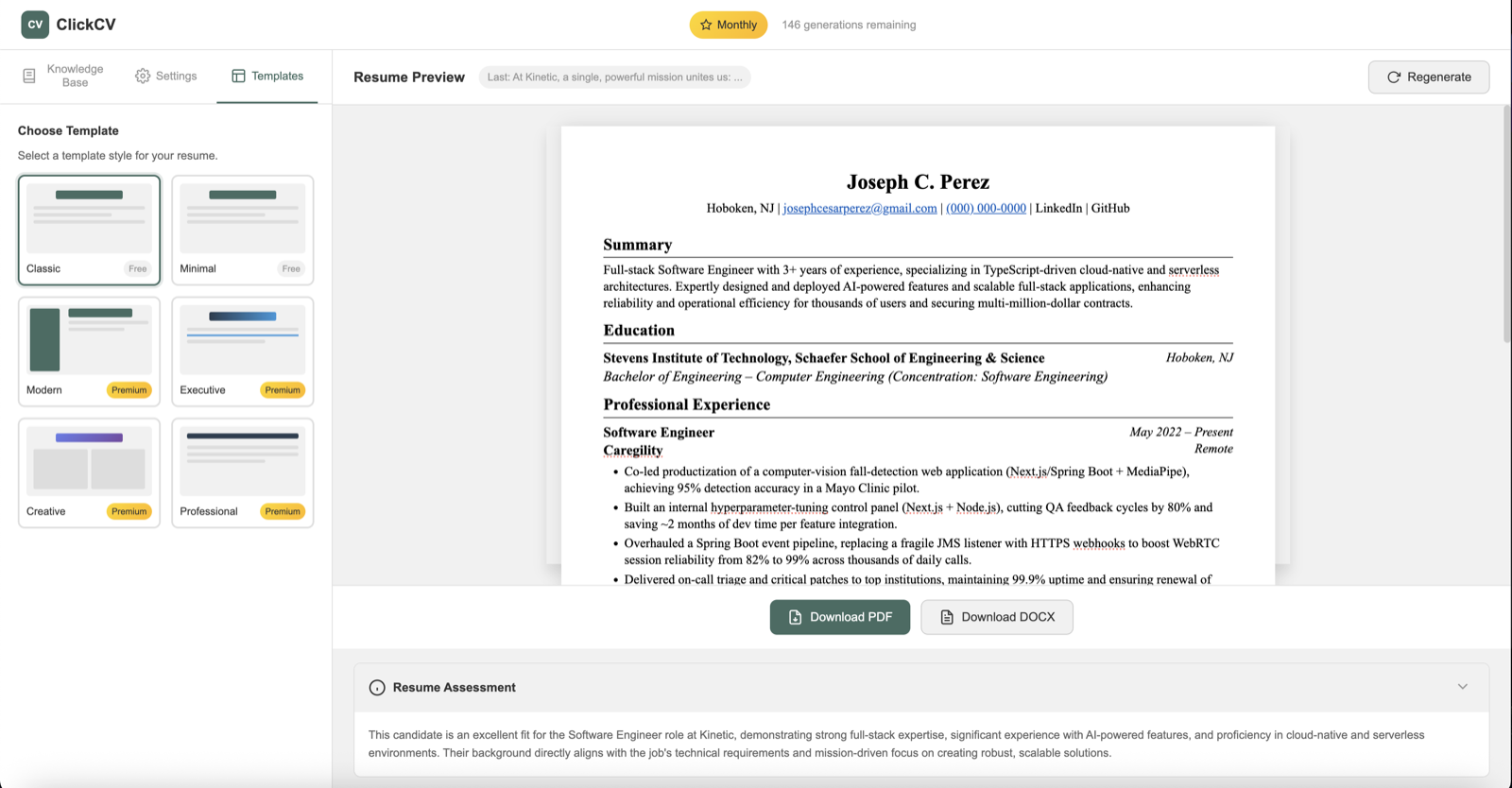Screen dimensions: 1512x788
Task: Click the Regenerate button
Action: 1429,77
